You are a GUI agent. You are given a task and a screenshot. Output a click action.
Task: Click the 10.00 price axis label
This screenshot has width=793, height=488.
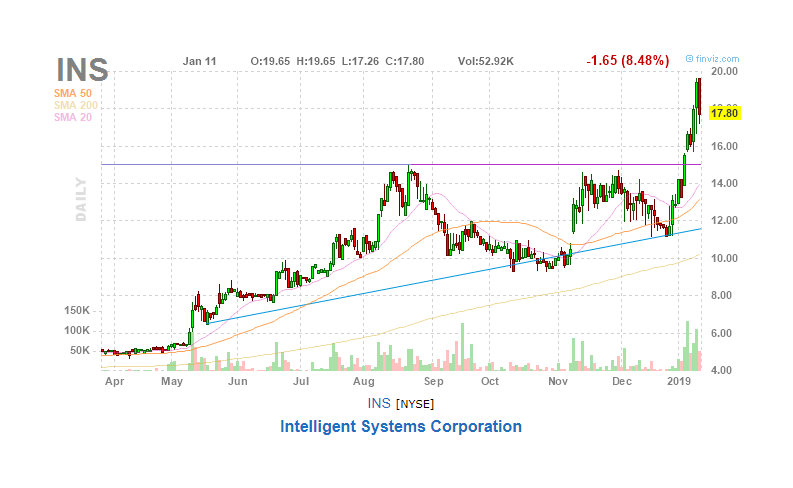(724, 258)
